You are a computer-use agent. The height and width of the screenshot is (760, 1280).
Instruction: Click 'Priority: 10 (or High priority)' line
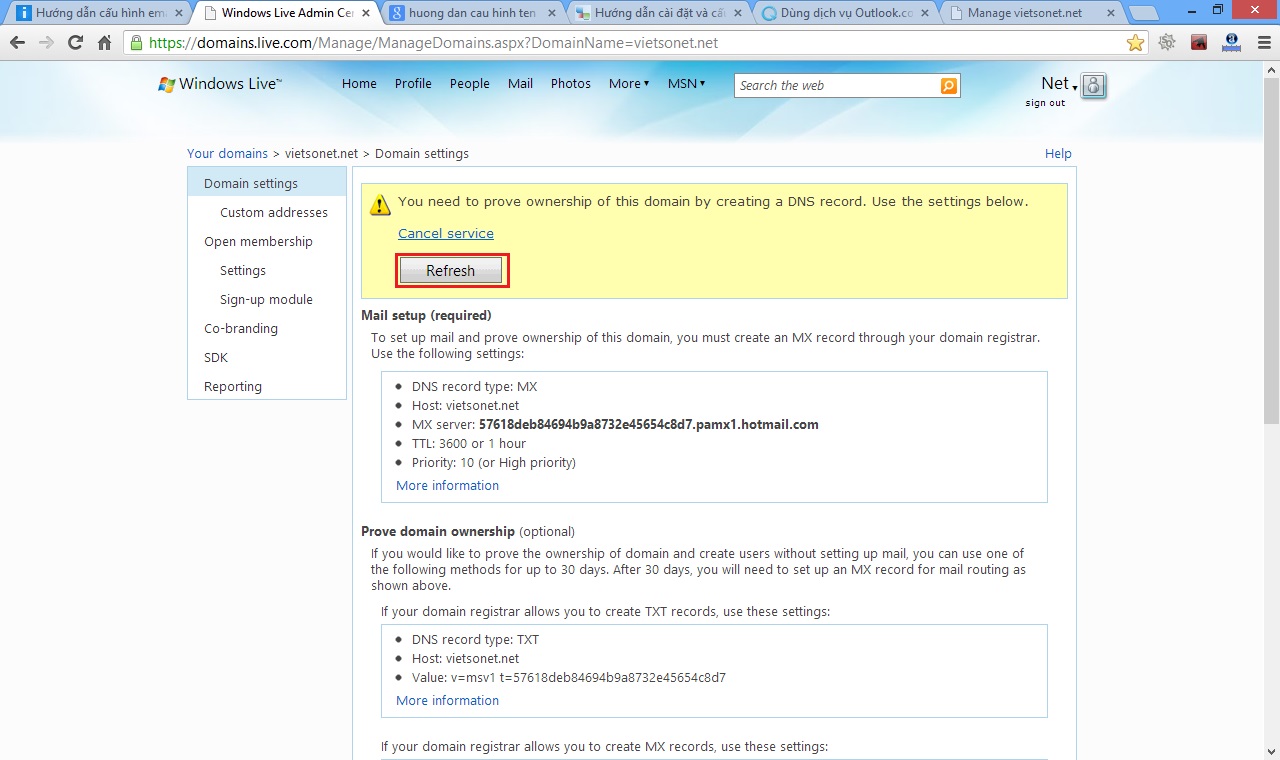(494, 463)
